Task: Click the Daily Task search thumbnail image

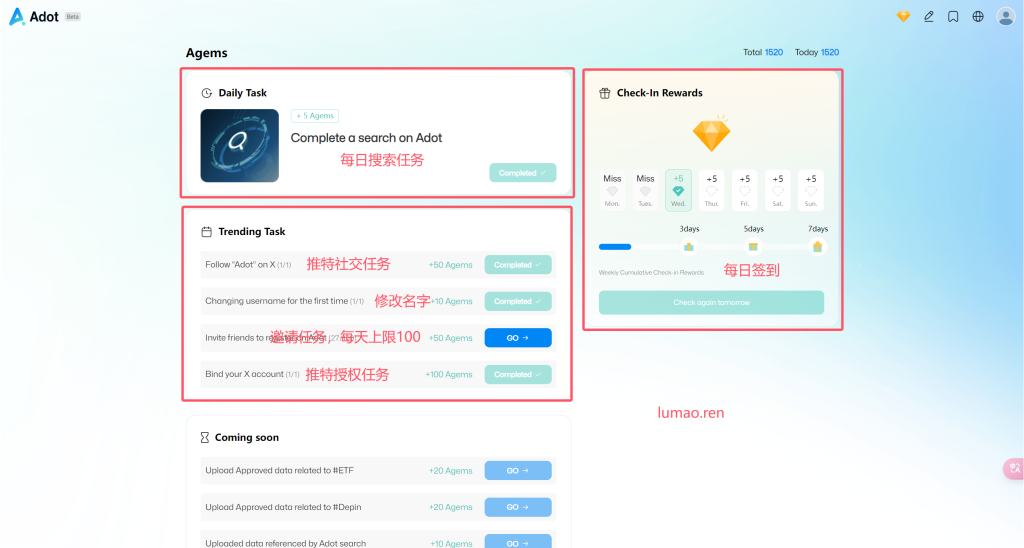Action: tap(240, 146)
